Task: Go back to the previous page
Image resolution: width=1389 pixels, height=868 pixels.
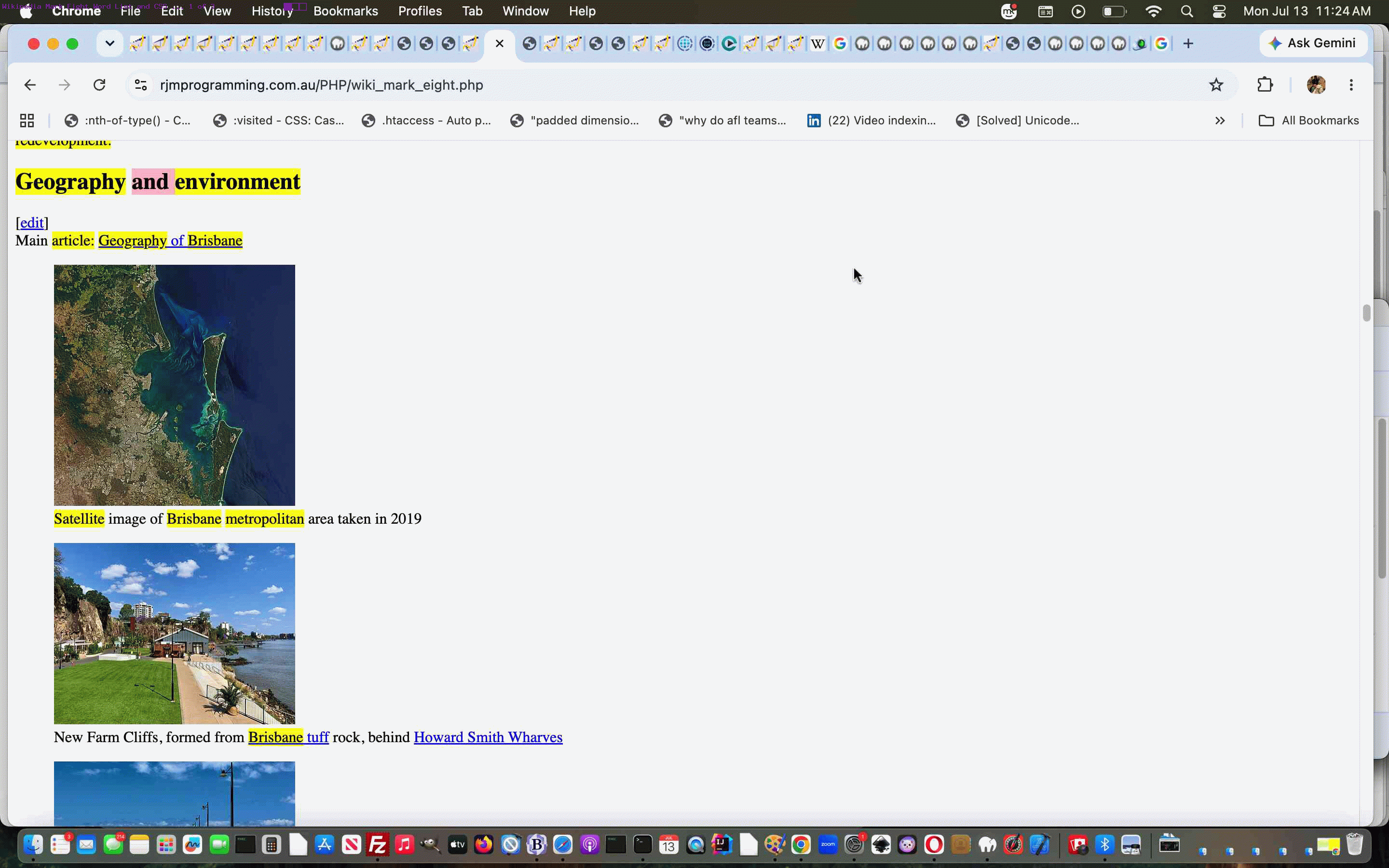Action: 30,85
